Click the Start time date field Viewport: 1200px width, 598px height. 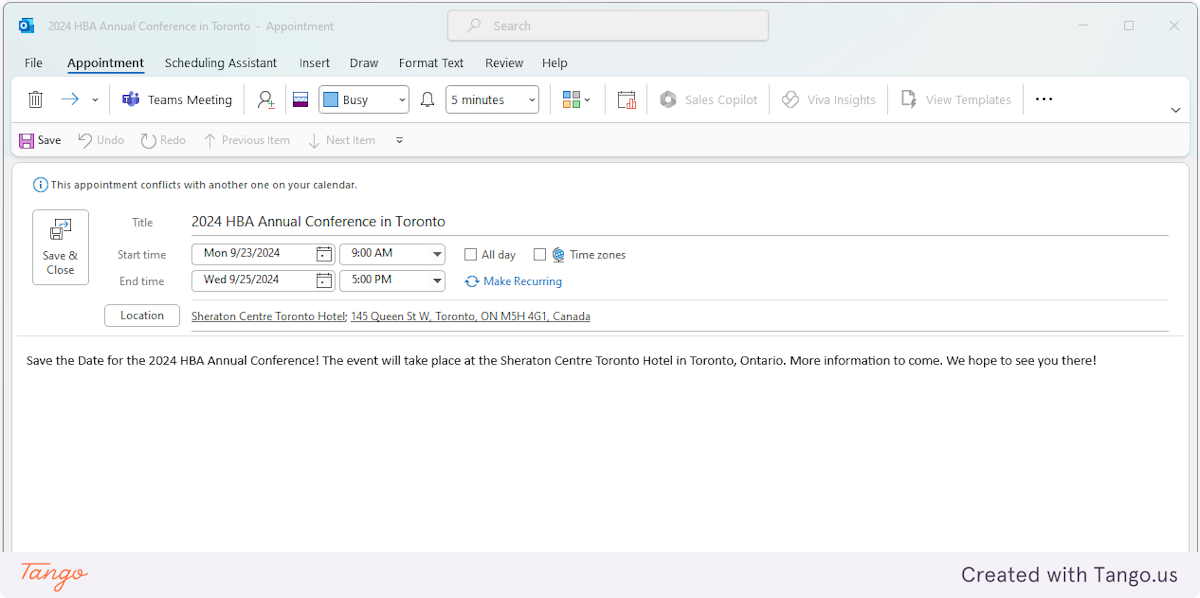[x=255, y=254]
